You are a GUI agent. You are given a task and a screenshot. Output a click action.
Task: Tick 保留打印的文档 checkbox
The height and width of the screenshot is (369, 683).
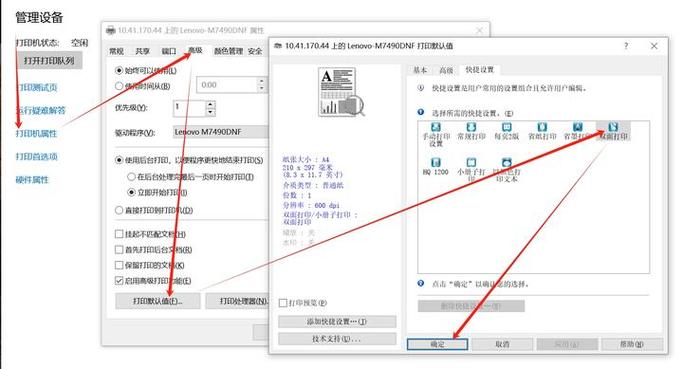[x=118, y=265]
